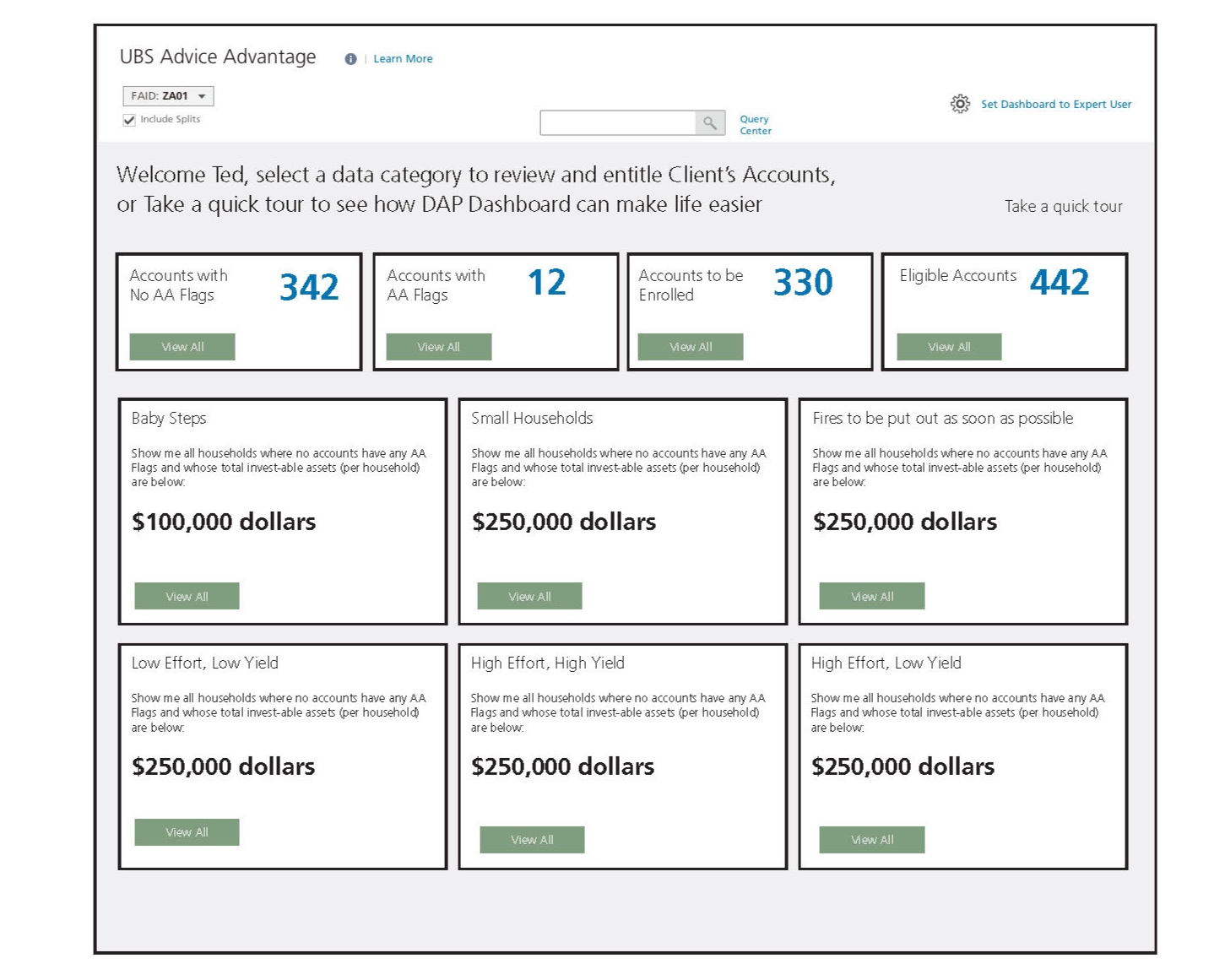Set Dashboard to Expert User

coord(1055,104)
